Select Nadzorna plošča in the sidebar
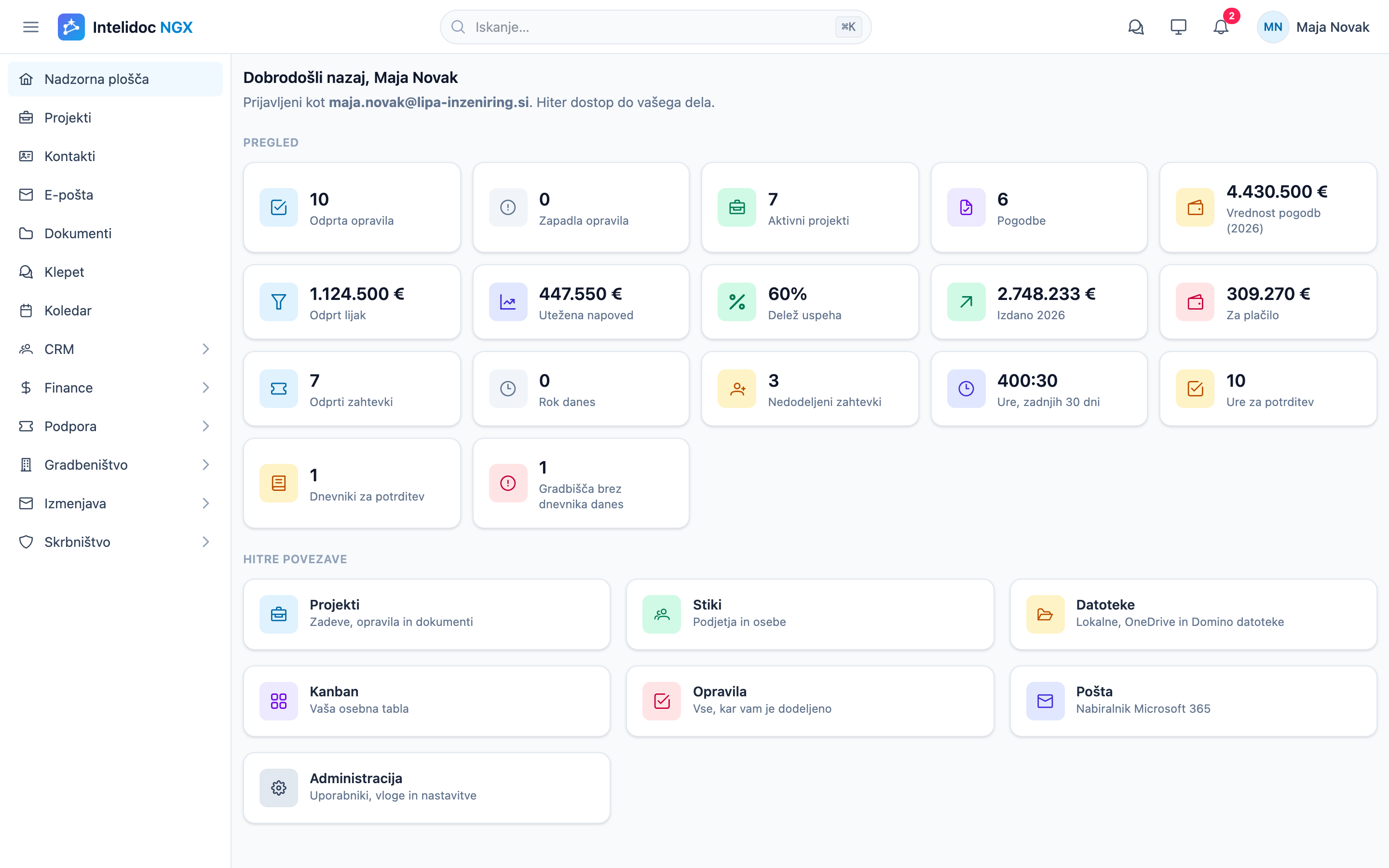The image size is (1389, 868). (115, 79)
